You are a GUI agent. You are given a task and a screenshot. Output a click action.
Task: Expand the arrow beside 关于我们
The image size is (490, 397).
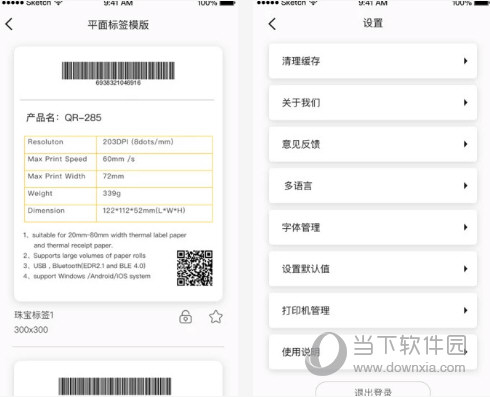(465, 103)
